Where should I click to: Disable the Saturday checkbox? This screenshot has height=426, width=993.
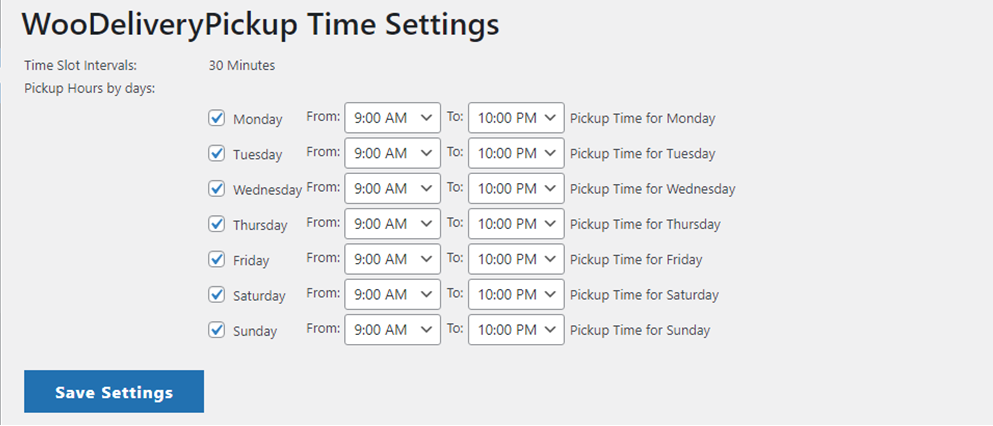[216, 294]
